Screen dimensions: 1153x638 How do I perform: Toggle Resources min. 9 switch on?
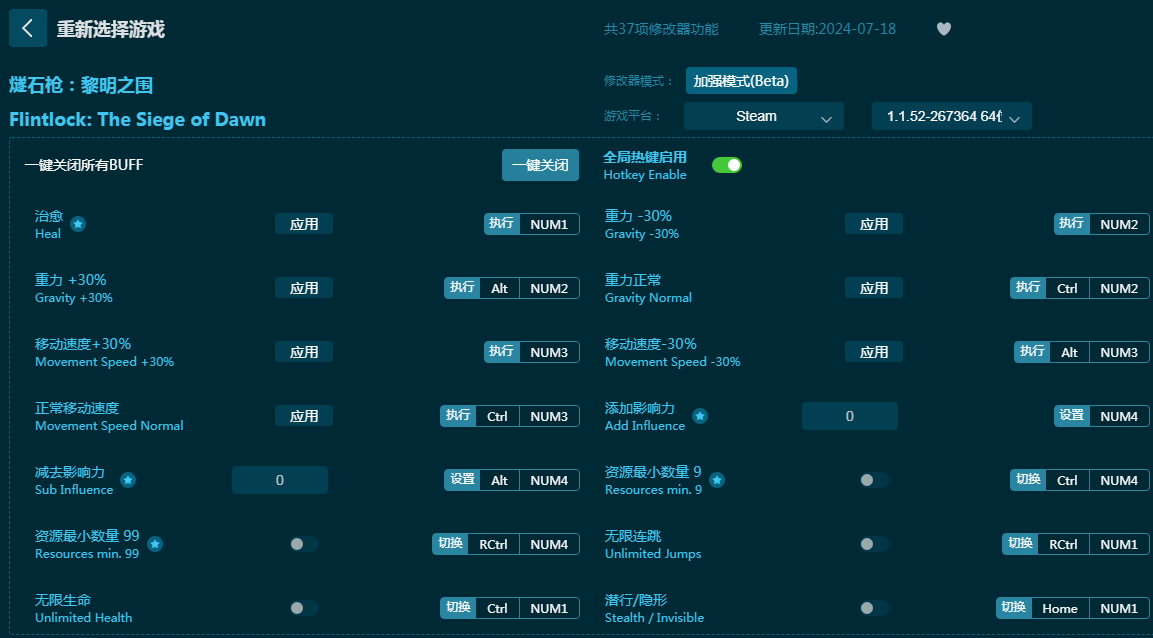click(x=874, y=480)
